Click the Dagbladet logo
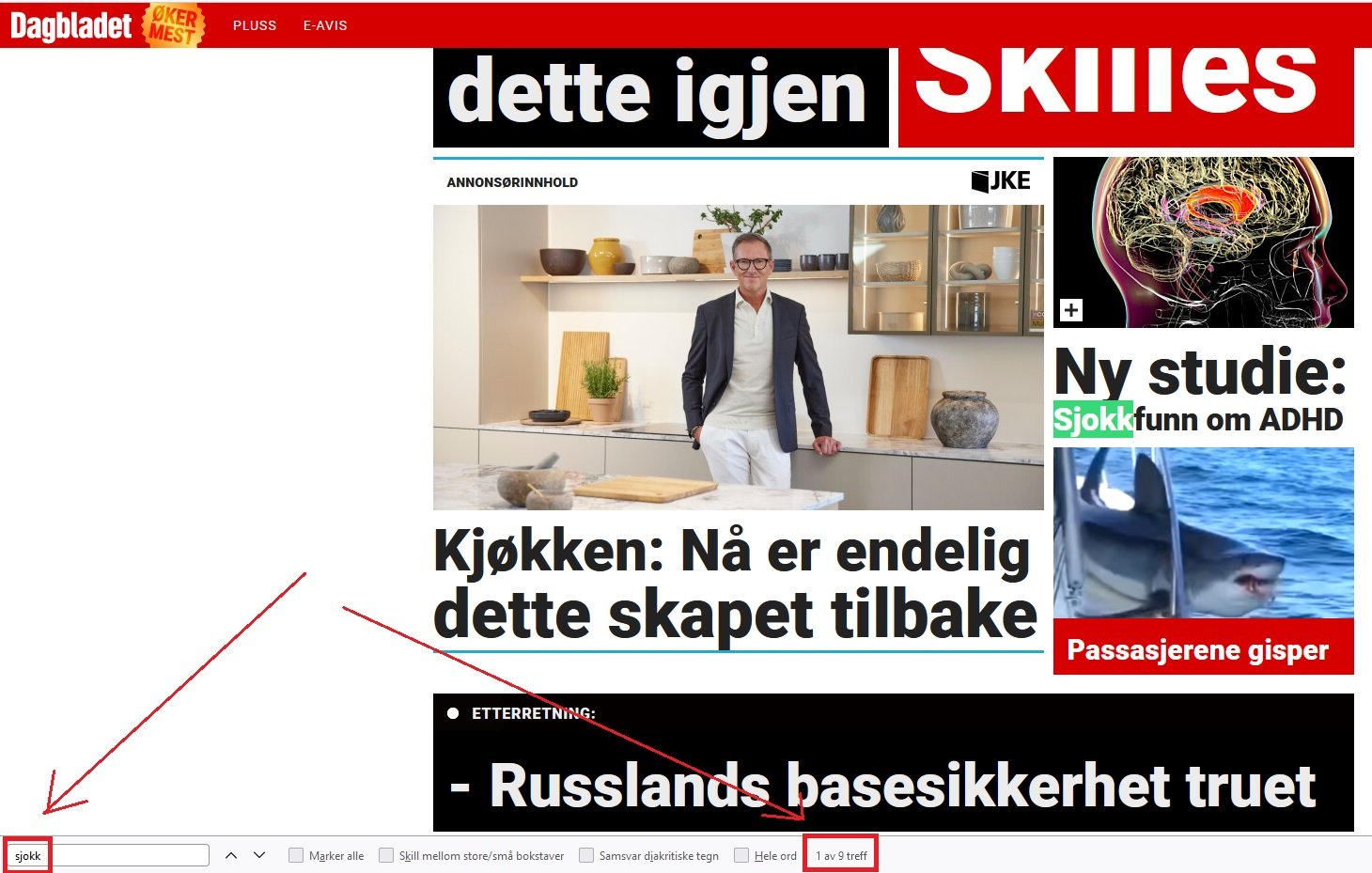 point(70,25)
